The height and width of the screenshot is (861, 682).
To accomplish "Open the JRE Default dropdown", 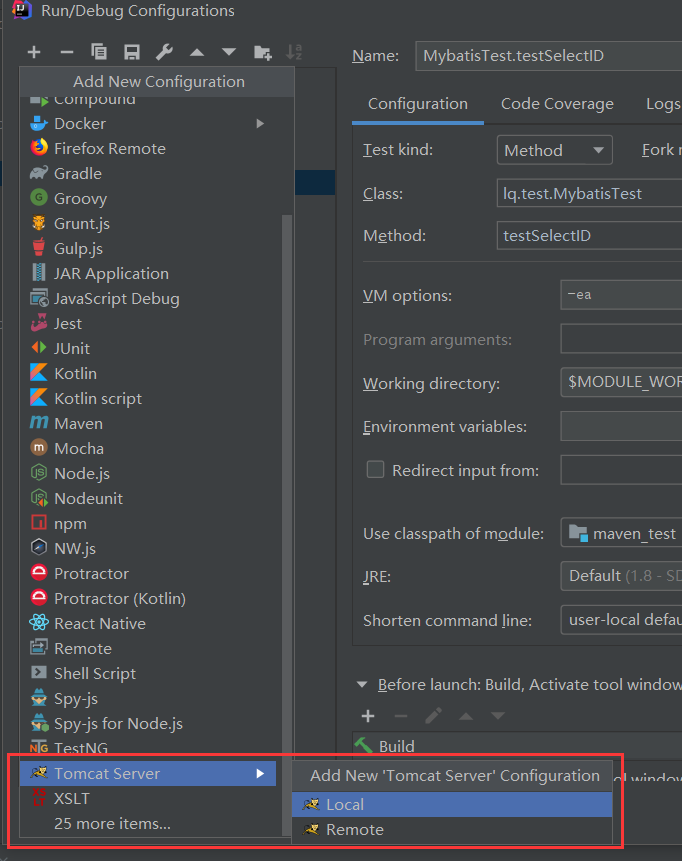I will click(621, 575).
